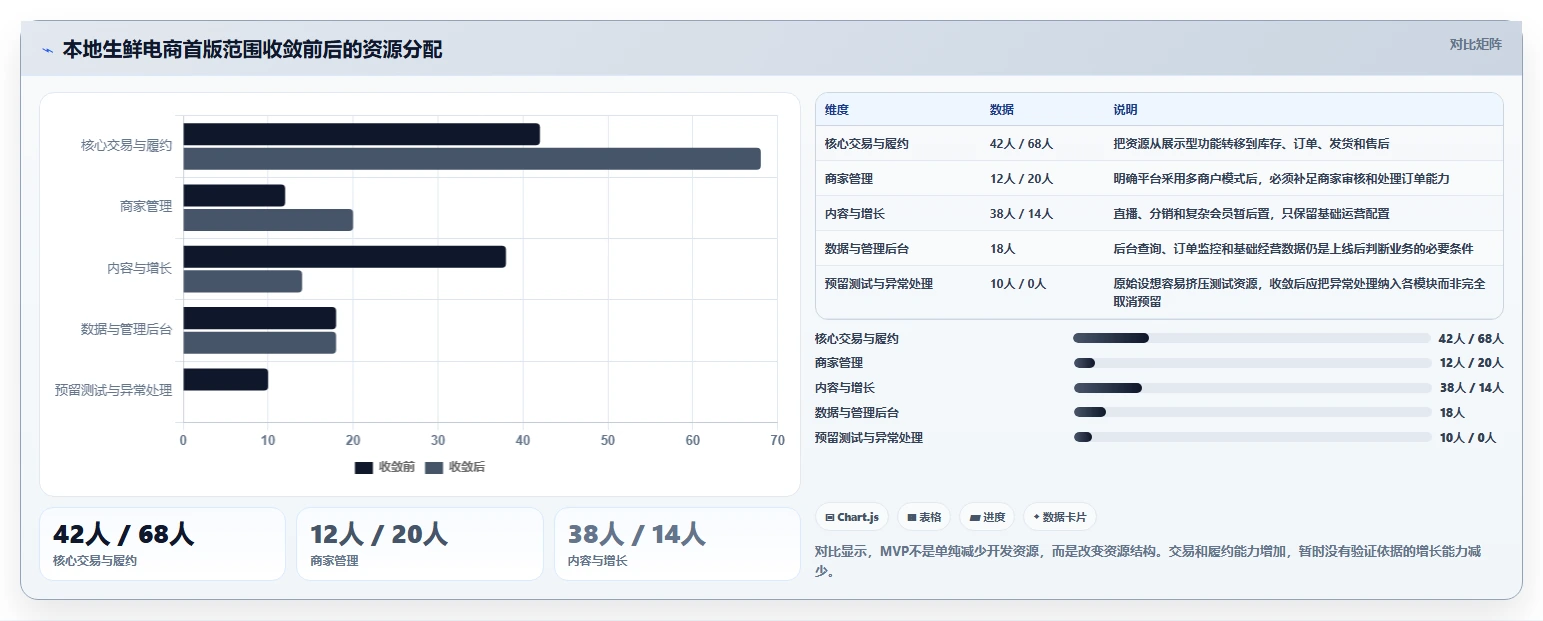Click the description starting 明确平台采用多商户模式

(1282, 179)
